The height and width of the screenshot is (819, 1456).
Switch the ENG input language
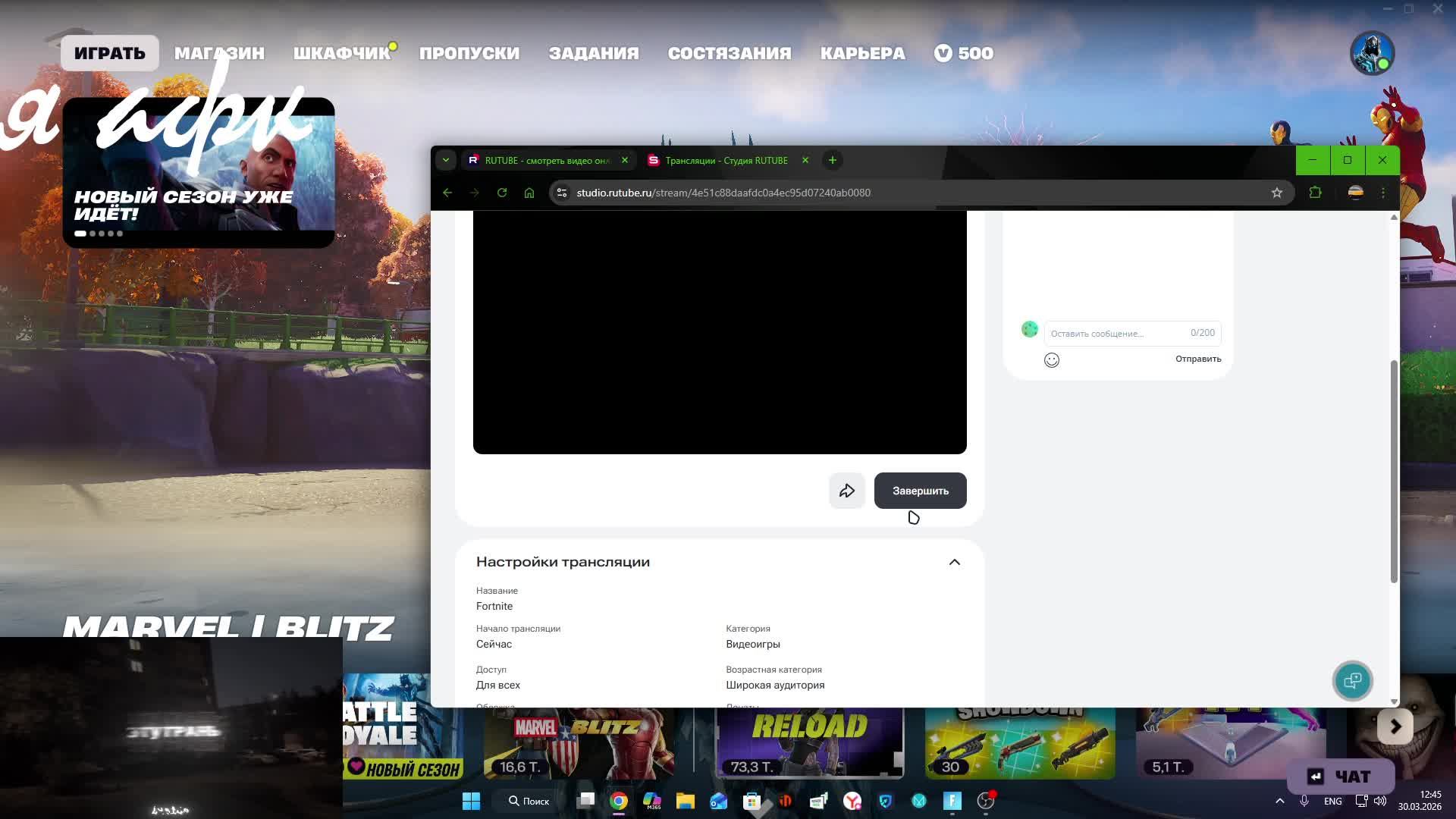click(1332, 801)
